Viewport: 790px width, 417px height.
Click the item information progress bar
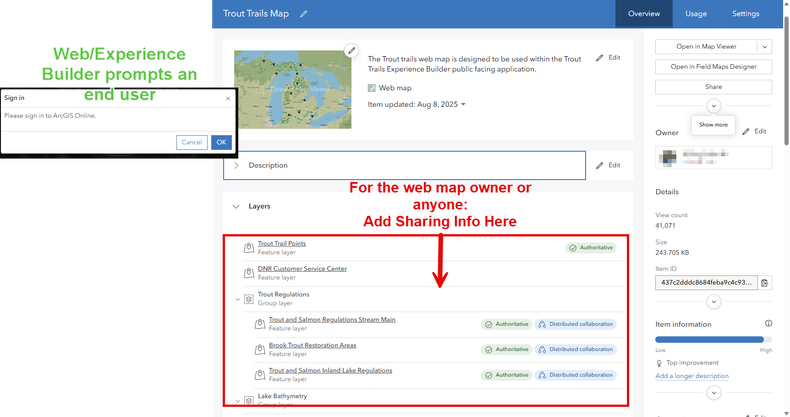click(713, 339)
